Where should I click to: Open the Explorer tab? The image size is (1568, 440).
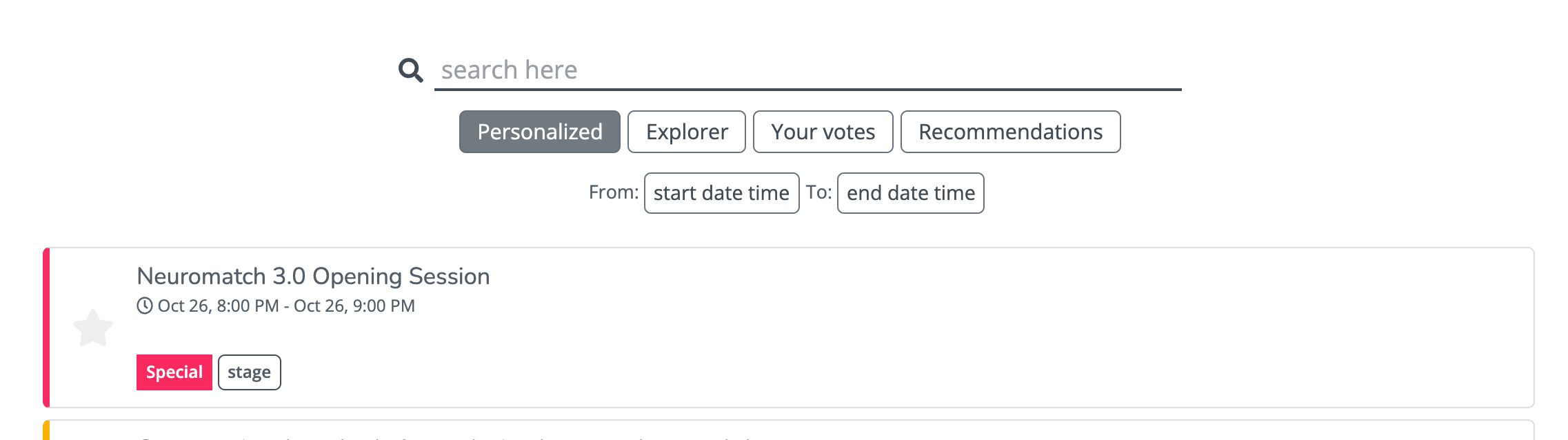click(x=686, y=132)
